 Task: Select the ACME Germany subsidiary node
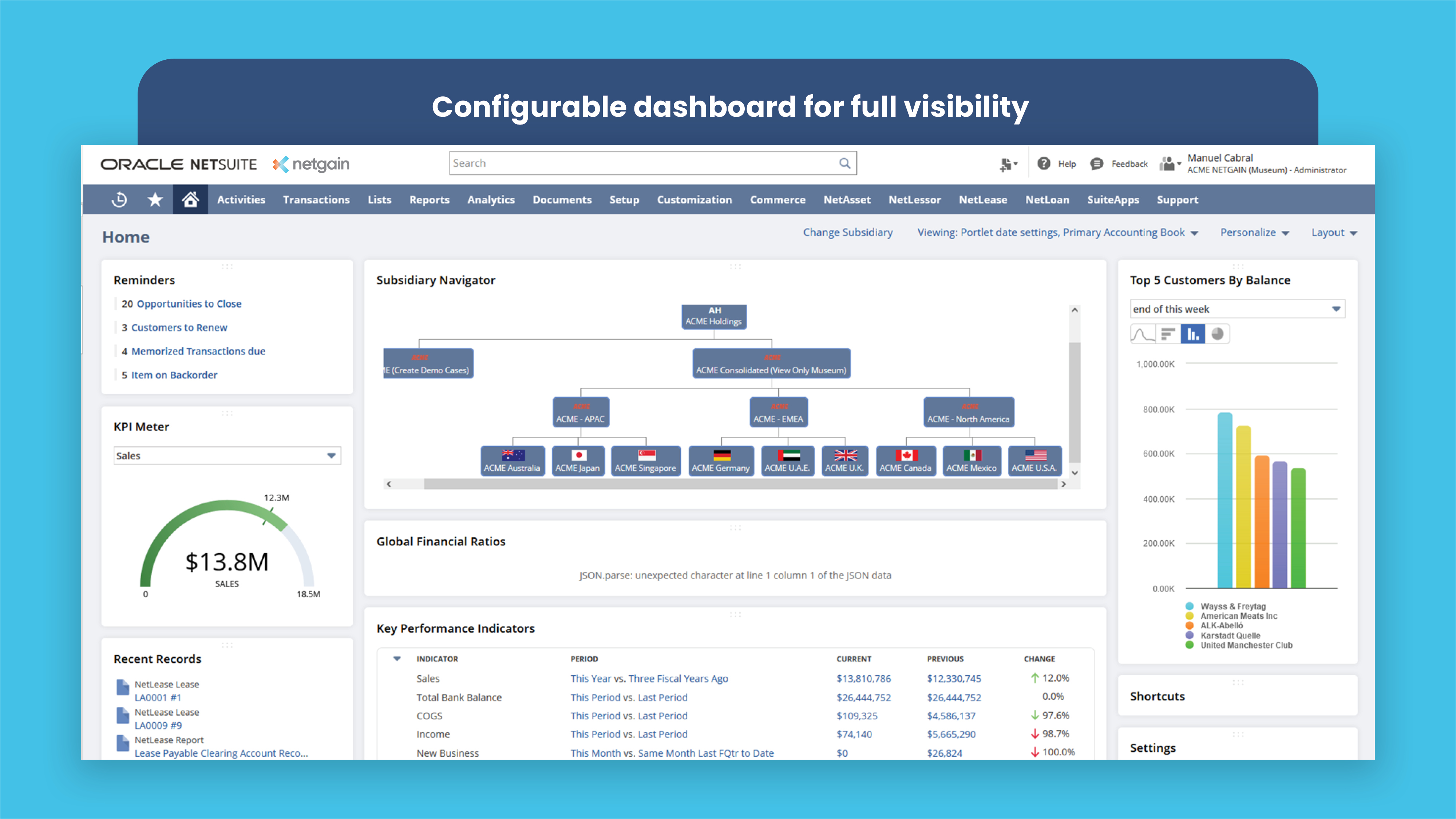[x=721, y=461]
